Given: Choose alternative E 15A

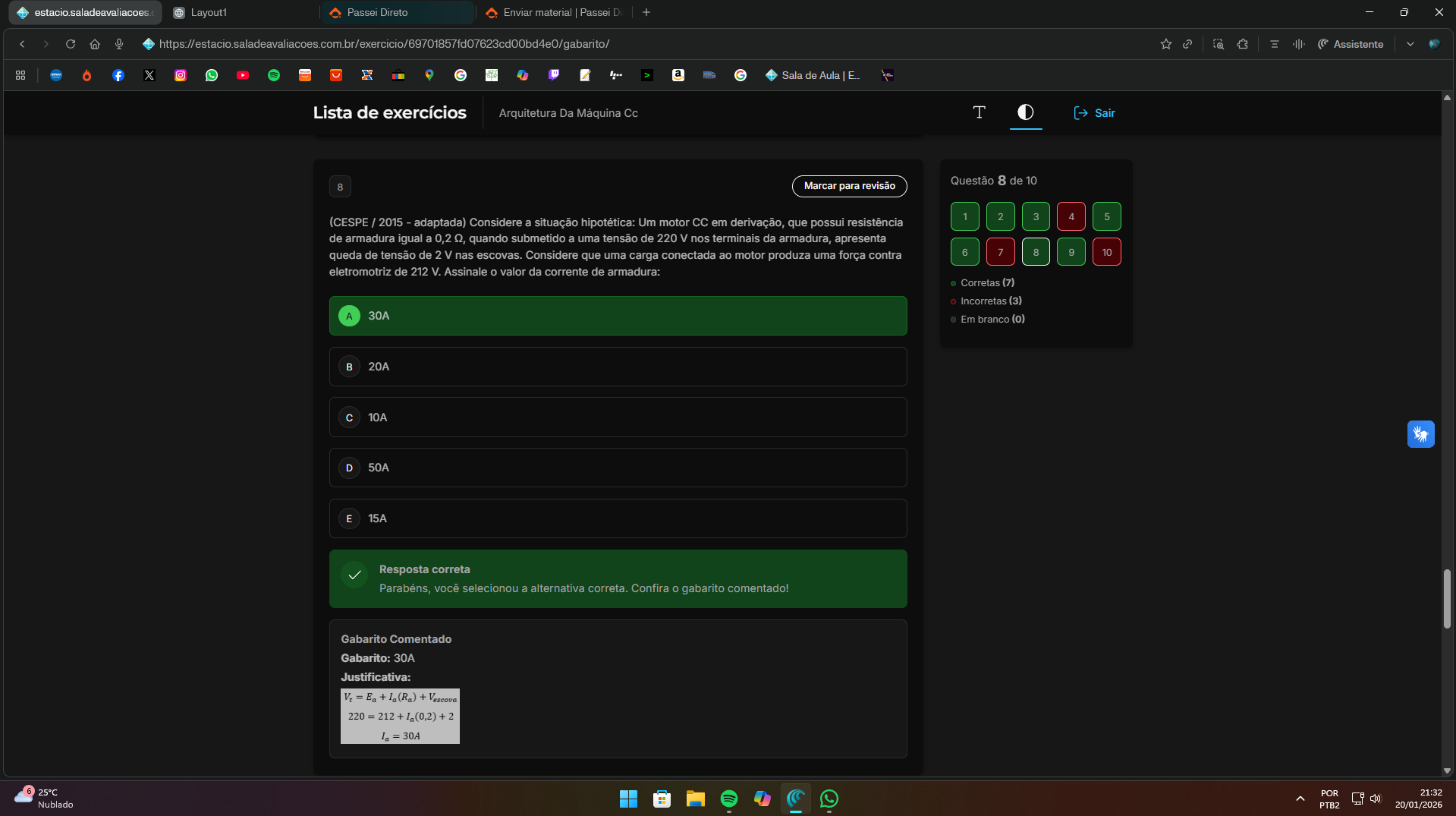Looking at the screenshot, I should (x=618, y=518).
